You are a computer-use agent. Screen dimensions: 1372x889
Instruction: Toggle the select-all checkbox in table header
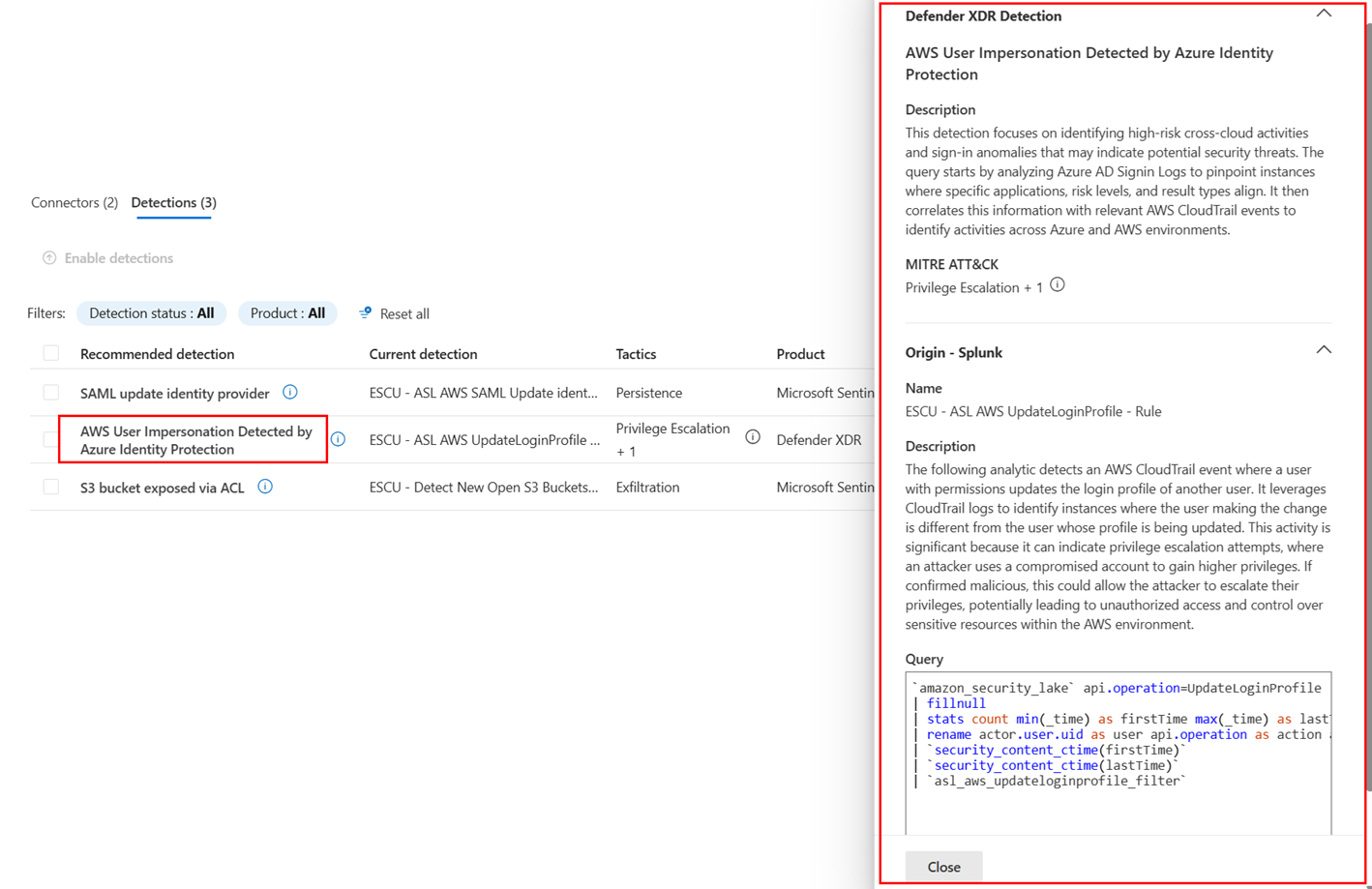(51, 354)
